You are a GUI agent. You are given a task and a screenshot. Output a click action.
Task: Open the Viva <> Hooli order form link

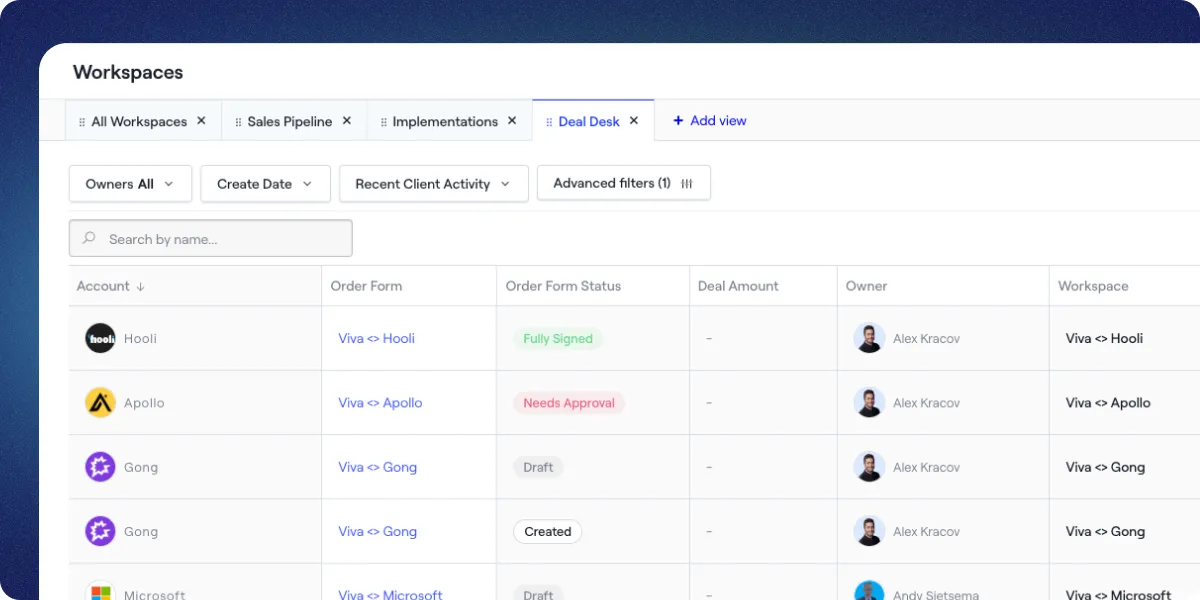coord(376,338)
